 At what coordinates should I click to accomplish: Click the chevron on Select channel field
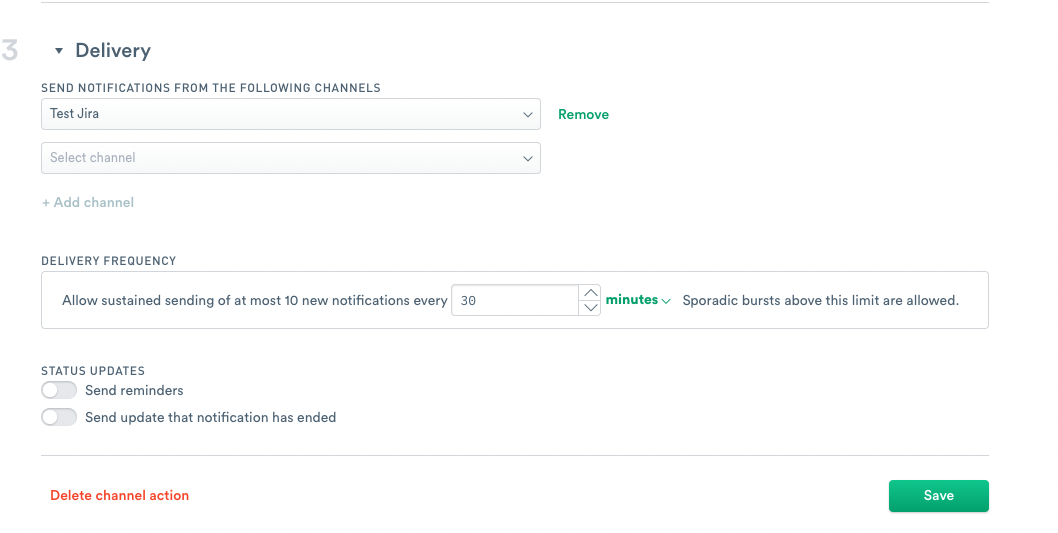528,159
